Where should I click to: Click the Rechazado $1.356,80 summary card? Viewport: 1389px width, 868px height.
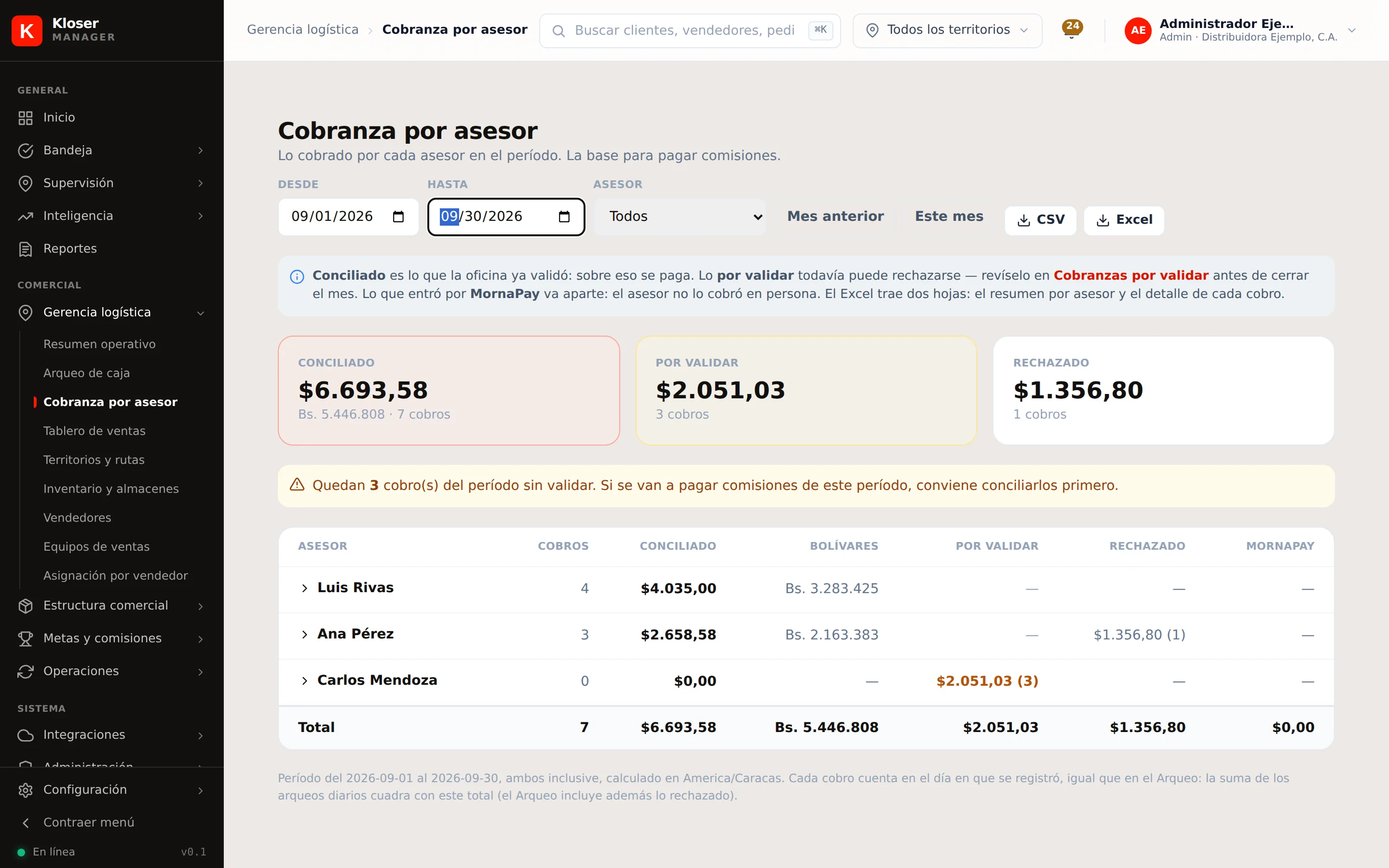1163,391
